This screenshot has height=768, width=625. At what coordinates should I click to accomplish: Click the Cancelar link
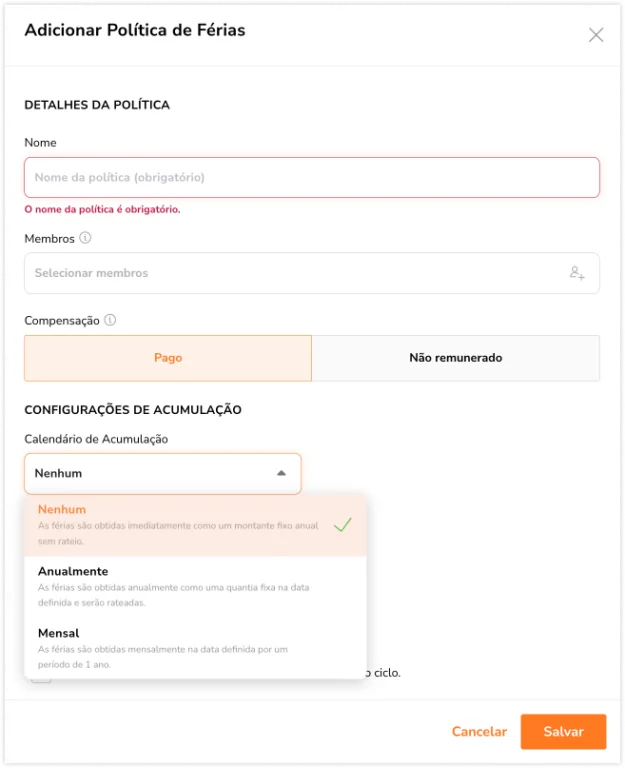(479, 732)
